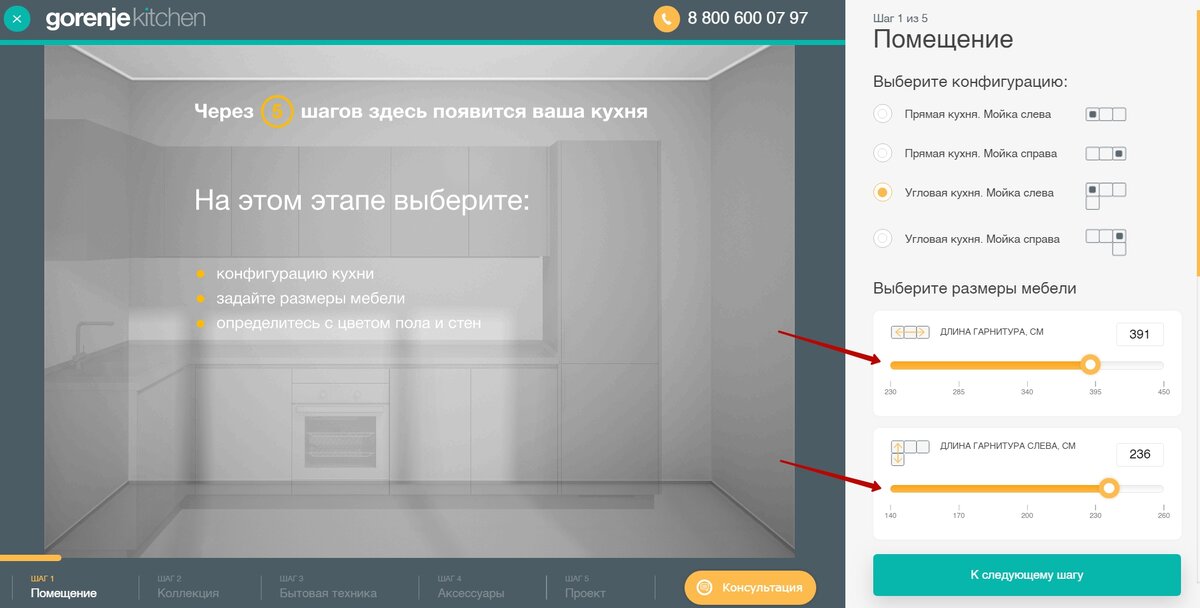Click the vertical arrows icon on ДЛИНА ГАРНИТУРА СЛЕВА card
This screenshot has height=608, width=1200.
pyautogui.click(x=898, y=454)
